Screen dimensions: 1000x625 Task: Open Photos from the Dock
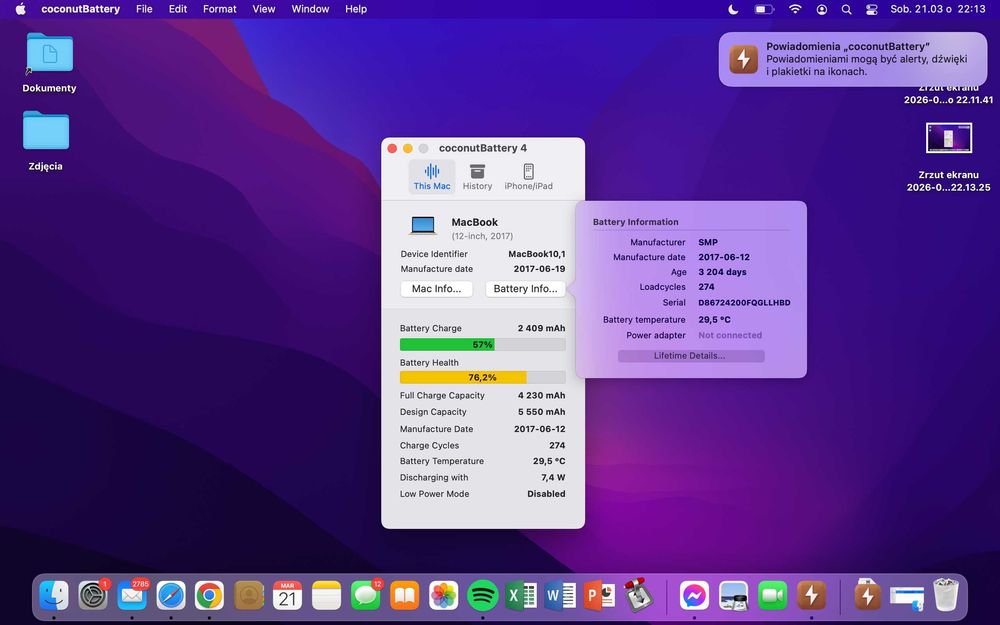click(x=443, y=596)
